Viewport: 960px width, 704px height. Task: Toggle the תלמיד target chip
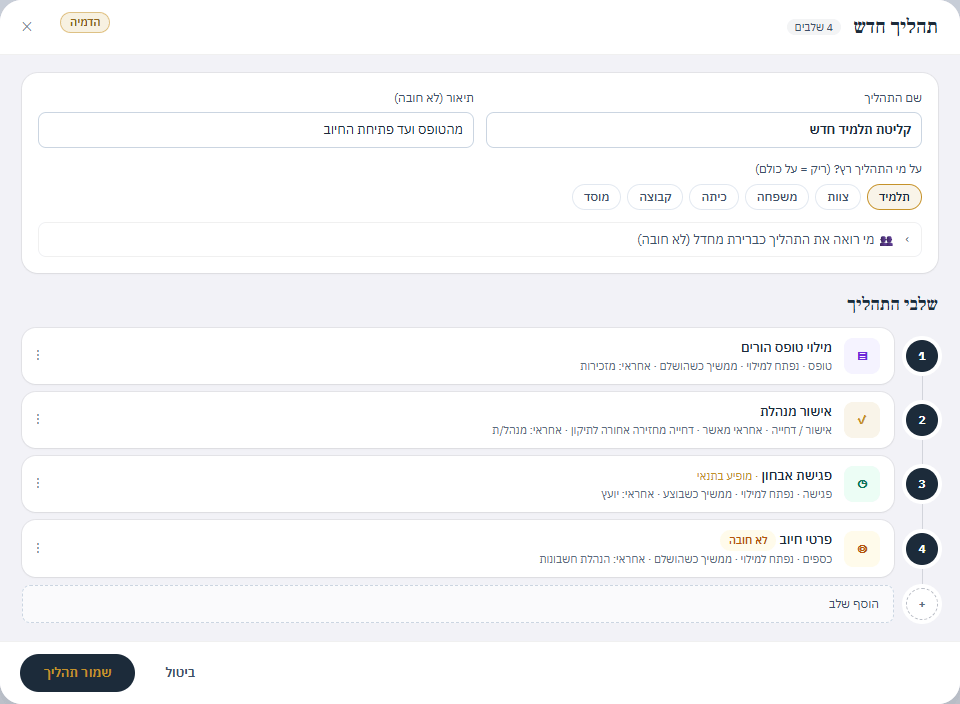[894, 197]
